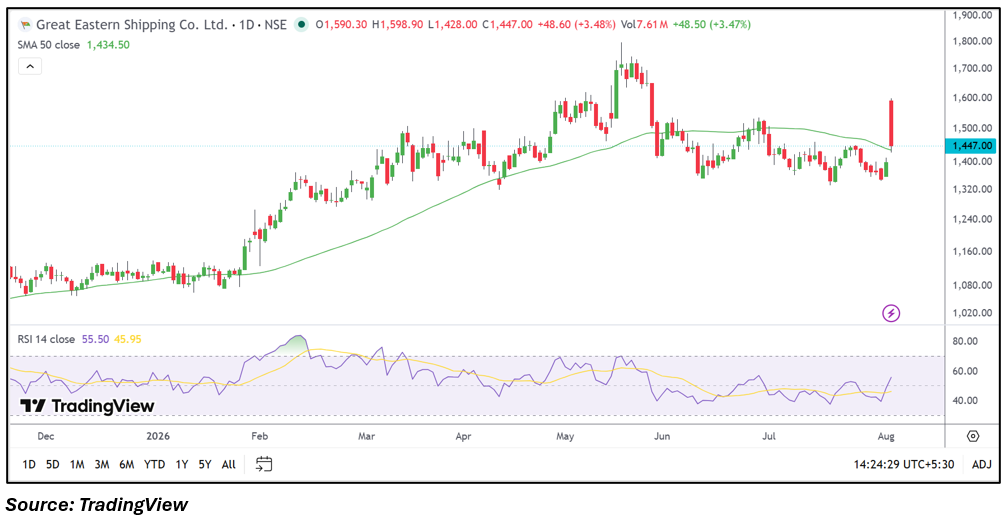Open the TradingView logo link
This screenshot has width=1008, height=518.
(x=87, y=406)
